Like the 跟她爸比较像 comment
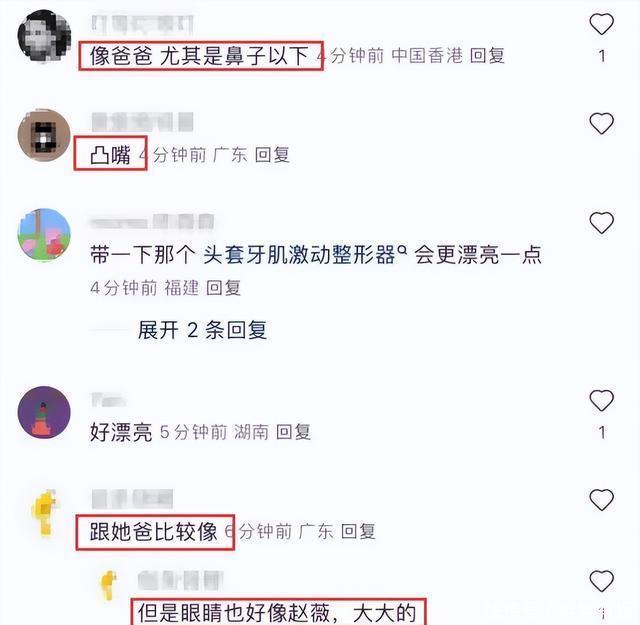The width and height of the screenshot is (640, 625). [x=601, y=500]
